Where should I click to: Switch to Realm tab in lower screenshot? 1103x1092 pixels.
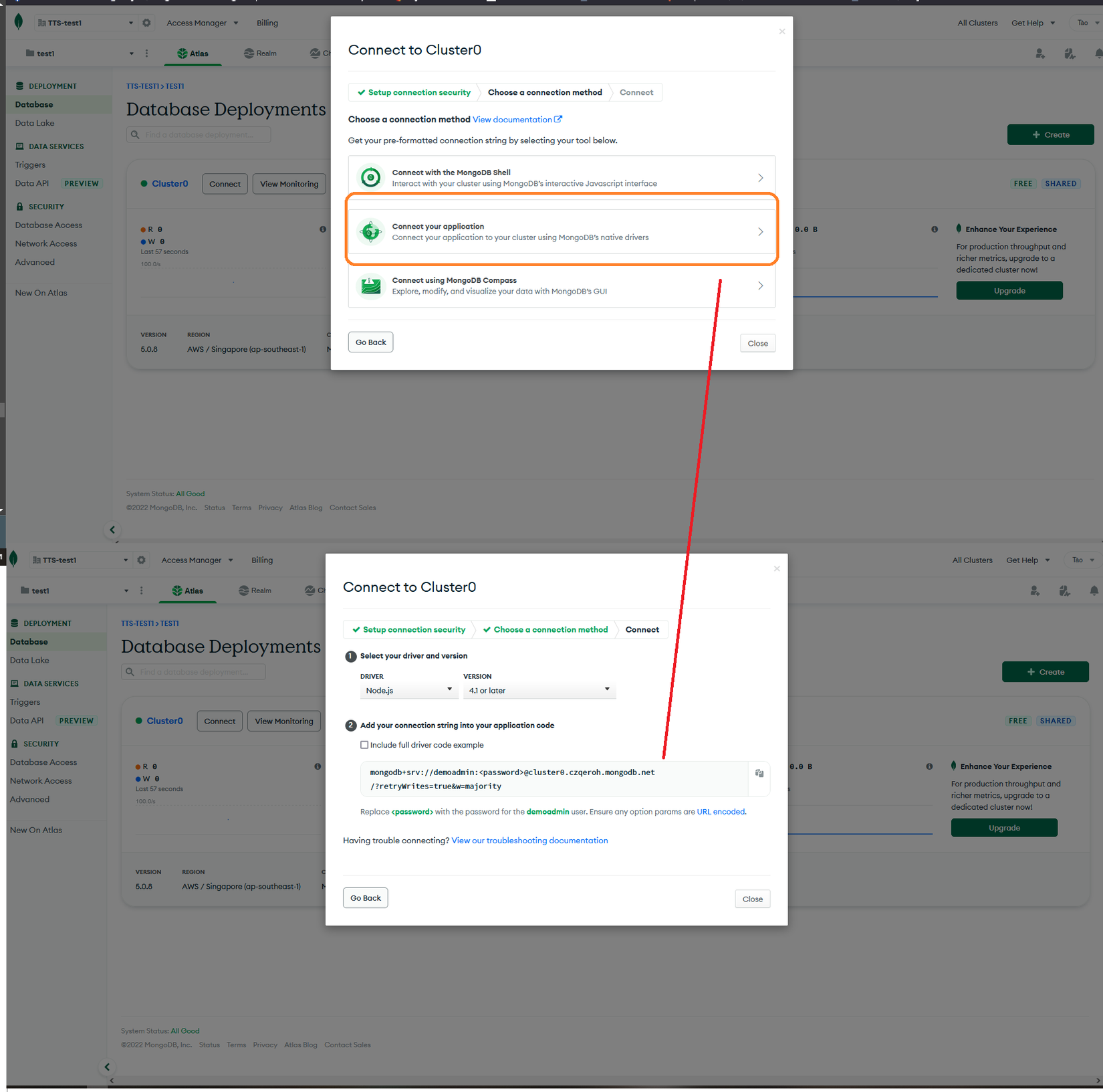[255, 590]
